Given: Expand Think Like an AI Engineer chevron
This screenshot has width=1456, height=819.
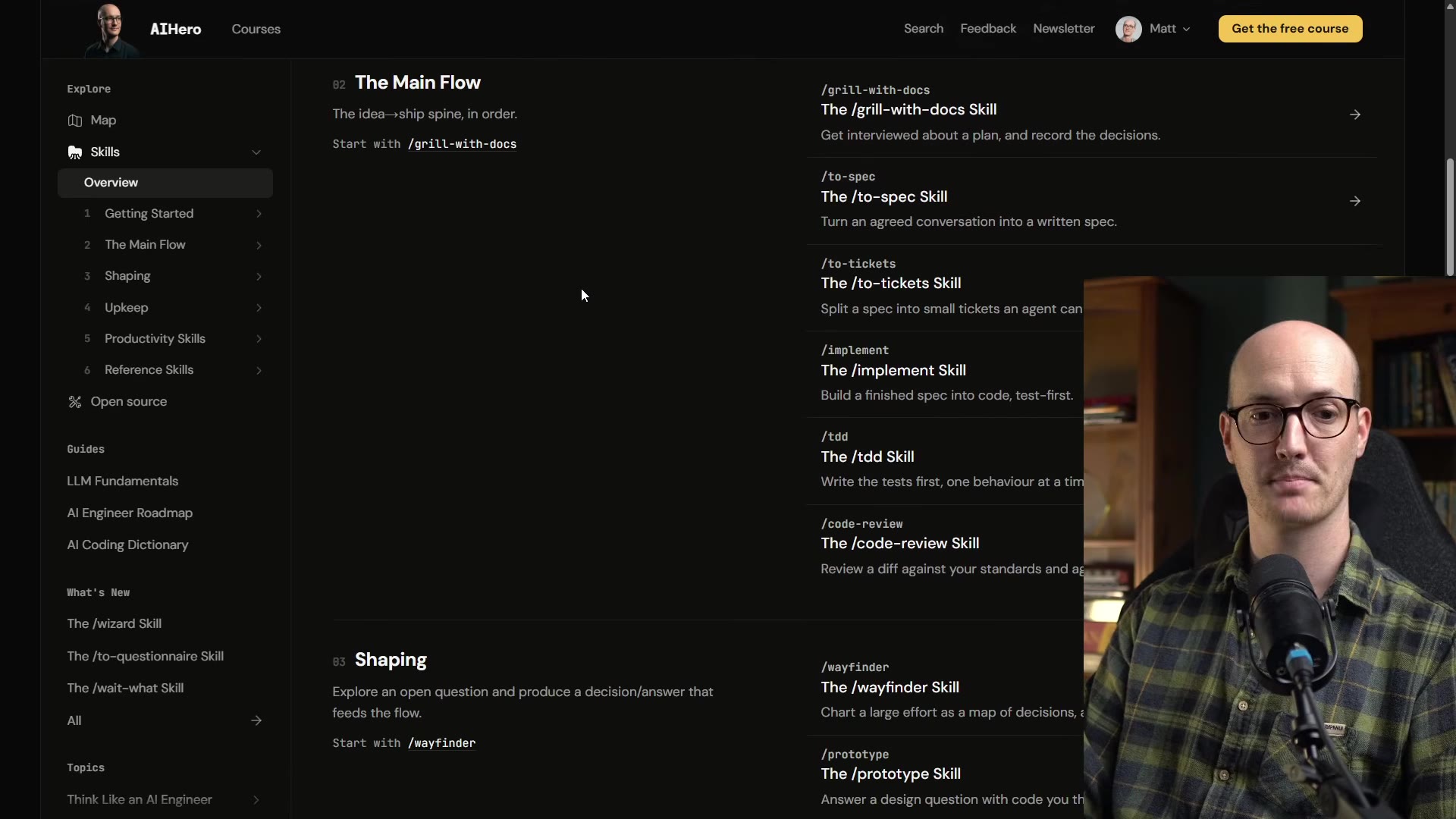Looking at the screenshot, I should click(256, 800).
